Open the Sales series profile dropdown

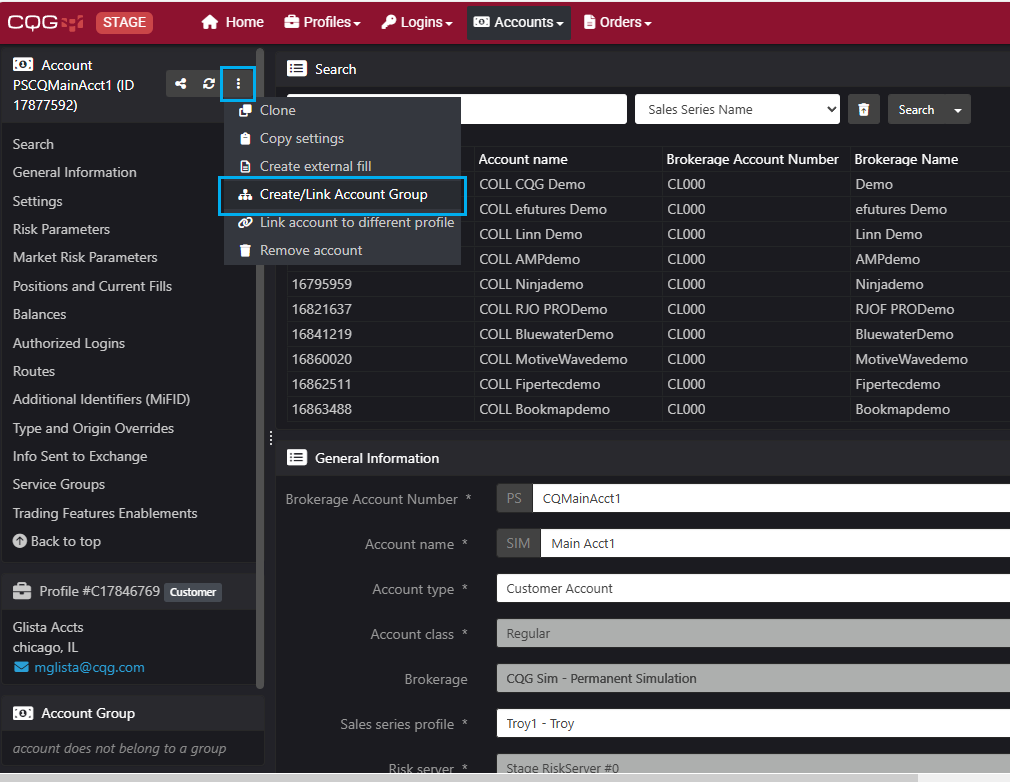[753, 723]
